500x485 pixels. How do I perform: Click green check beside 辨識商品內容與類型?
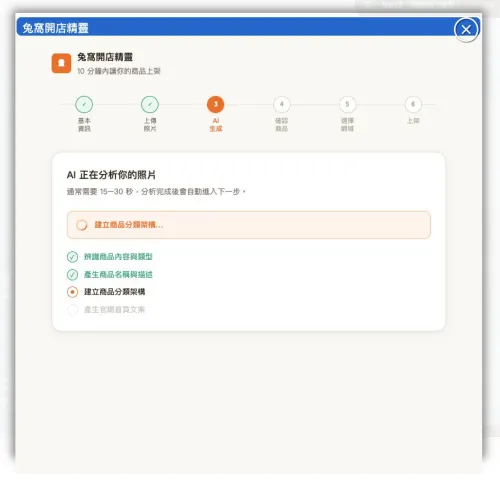click(x=72, y=257)
